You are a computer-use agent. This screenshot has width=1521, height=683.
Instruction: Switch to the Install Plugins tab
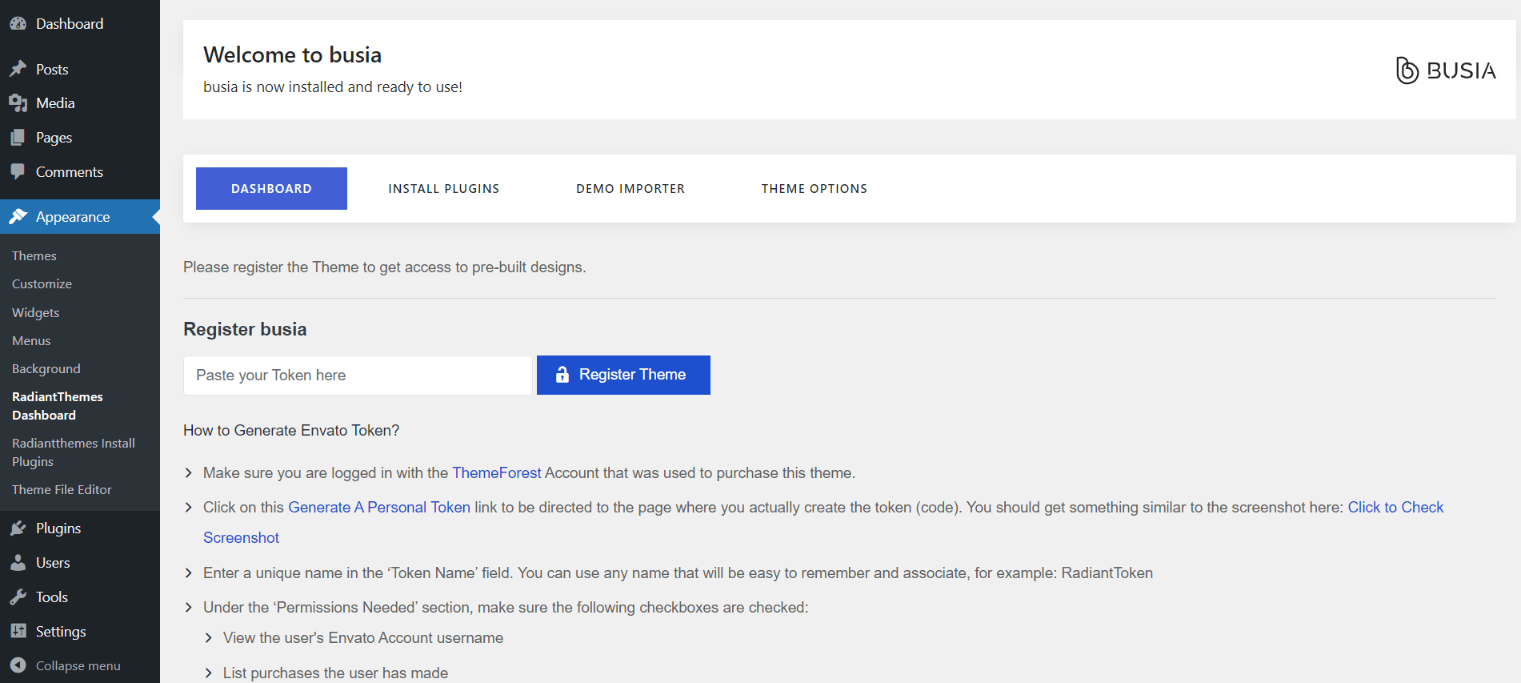coord(443,189)
